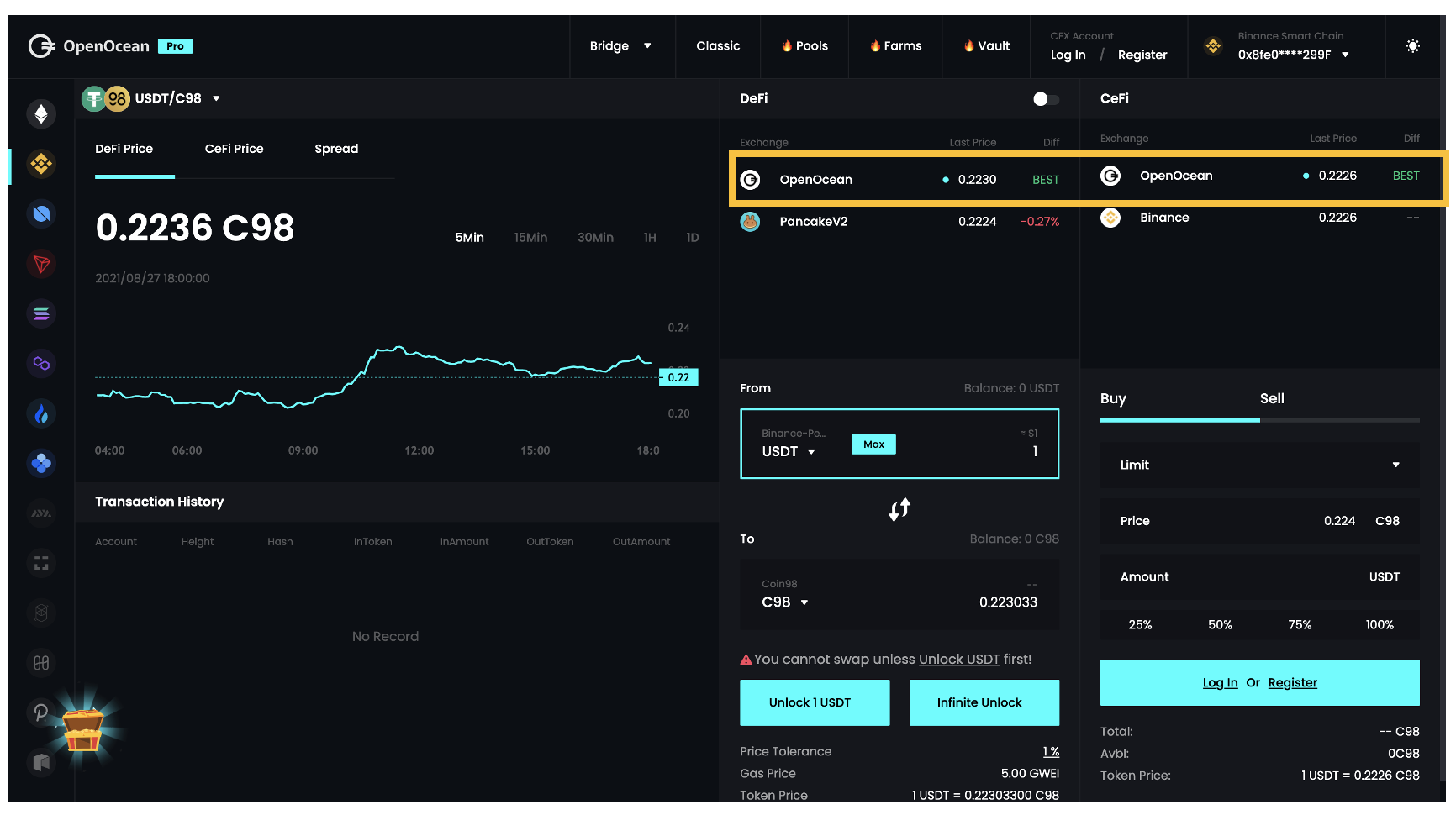Viewport: 1456px width, 815px height.
Task: Select the Binance Smart Chain sidebar icon
Action: point(41,164)
